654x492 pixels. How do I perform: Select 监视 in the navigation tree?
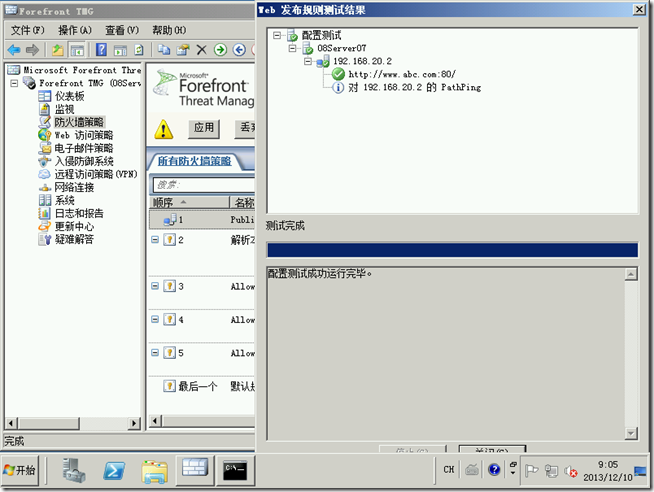coord(64,109)
